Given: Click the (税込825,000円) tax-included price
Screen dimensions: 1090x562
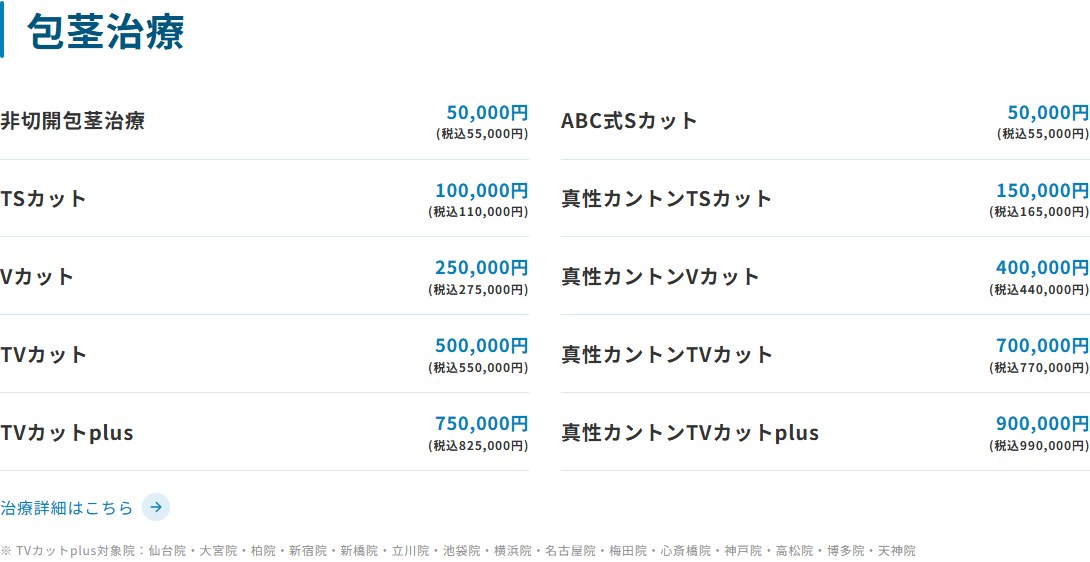Looking at the screenshot, I should (x=478, y=446).
